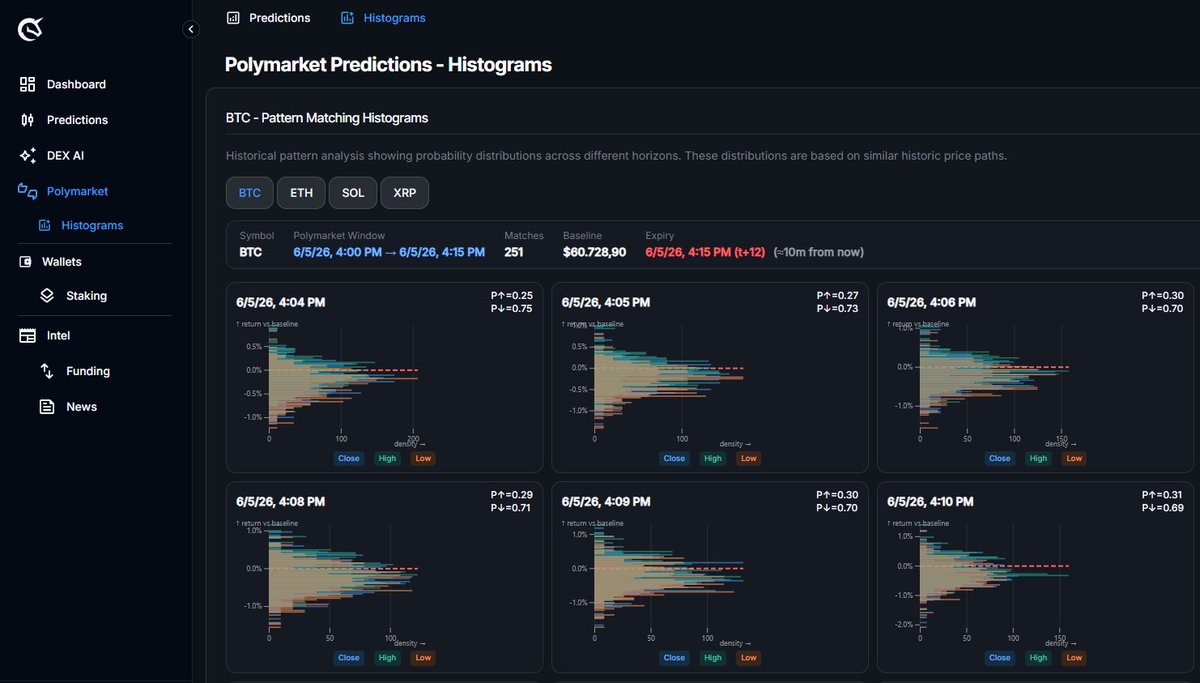Toggle Close series in 4:05 PM chart
The height and width of the screenshot is (683, 1200).
point(674,459)
